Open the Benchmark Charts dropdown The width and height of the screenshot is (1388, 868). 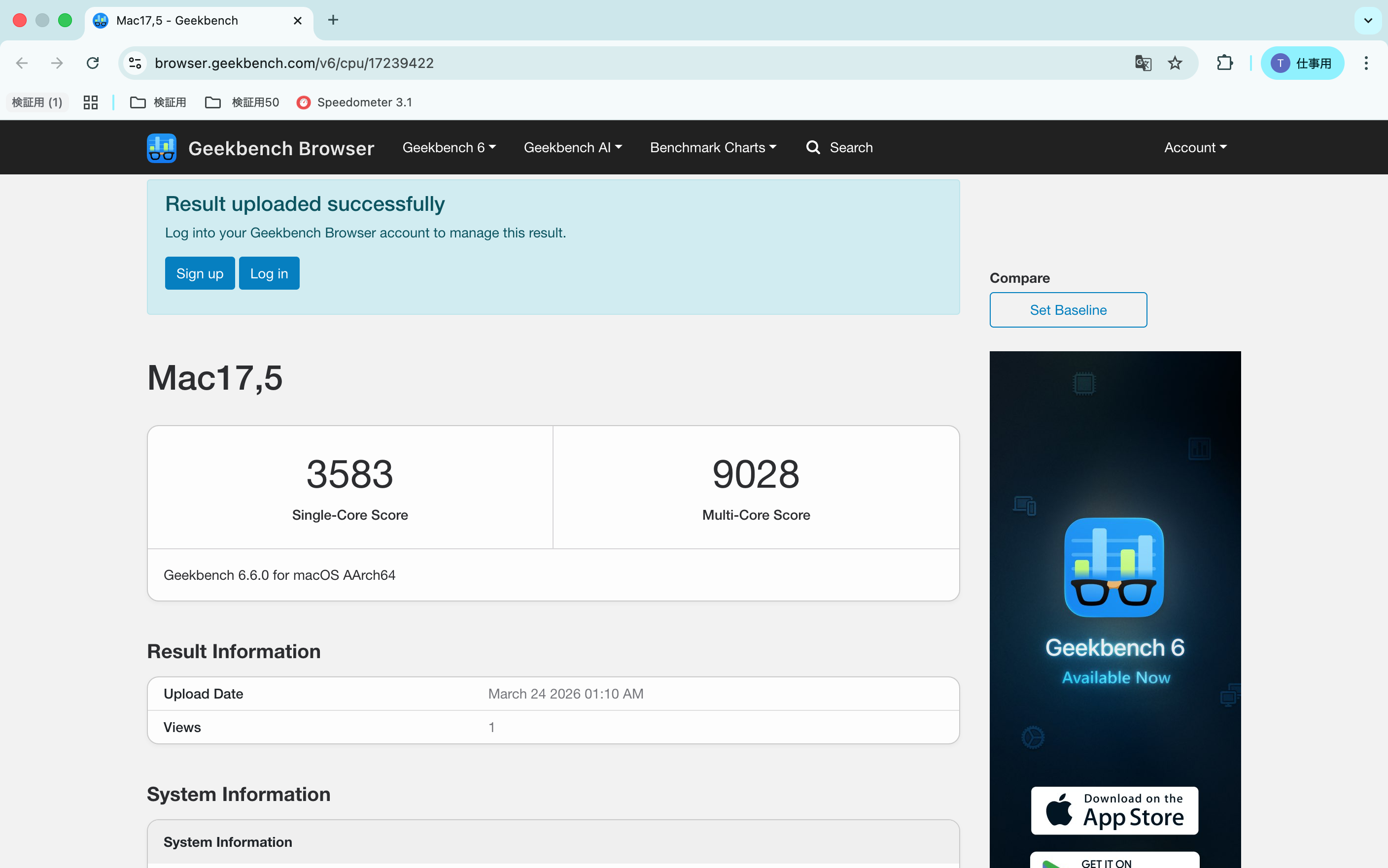pos(713,147)
